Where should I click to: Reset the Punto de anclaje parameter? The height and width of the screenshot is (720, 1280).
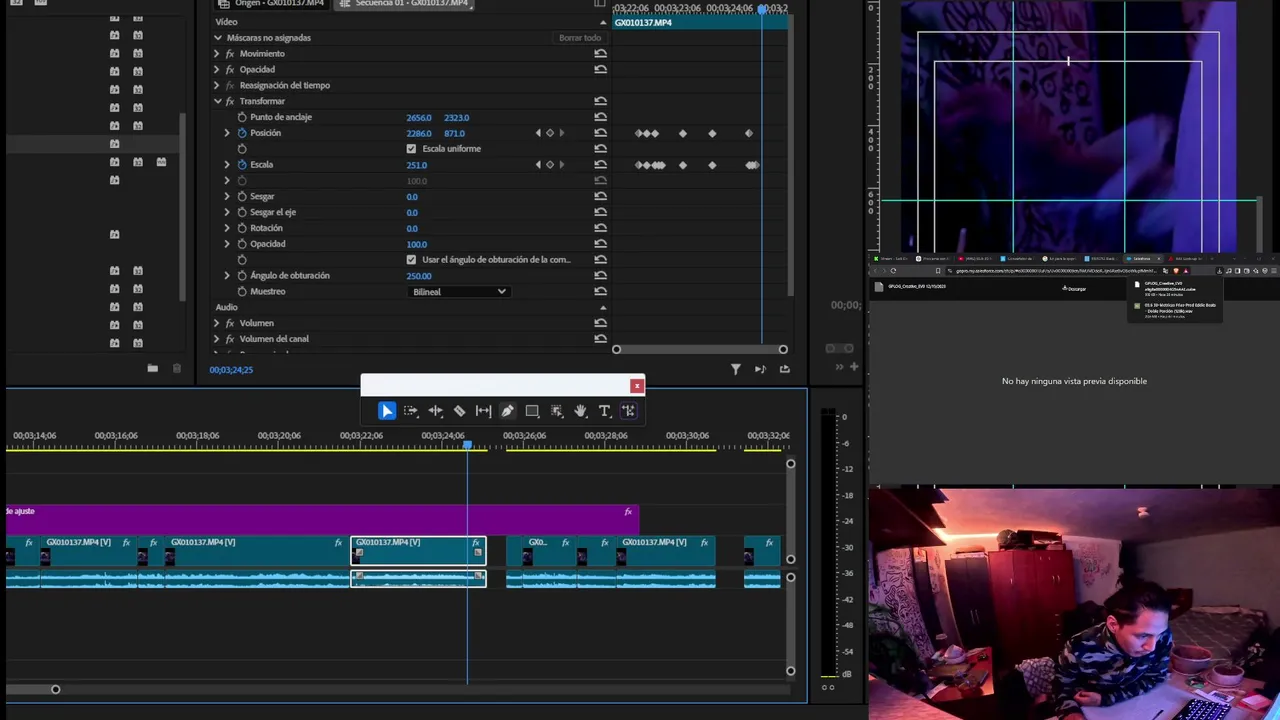coord(600,117)
